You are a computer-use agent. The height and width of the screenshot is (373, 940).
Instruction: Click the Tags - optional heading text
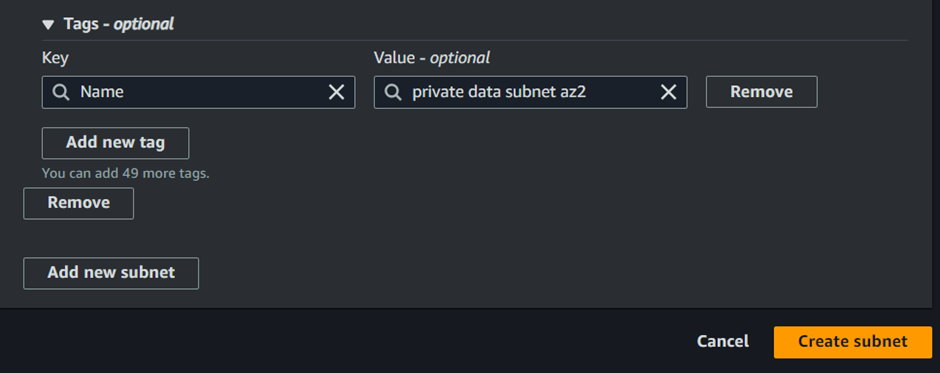119,24
